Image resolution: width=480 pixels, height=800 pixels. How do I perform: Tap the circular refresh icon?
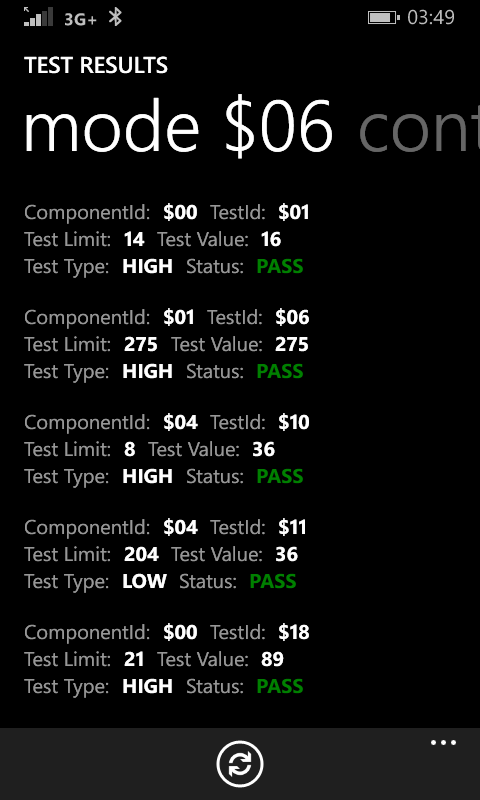click(240, 764)
